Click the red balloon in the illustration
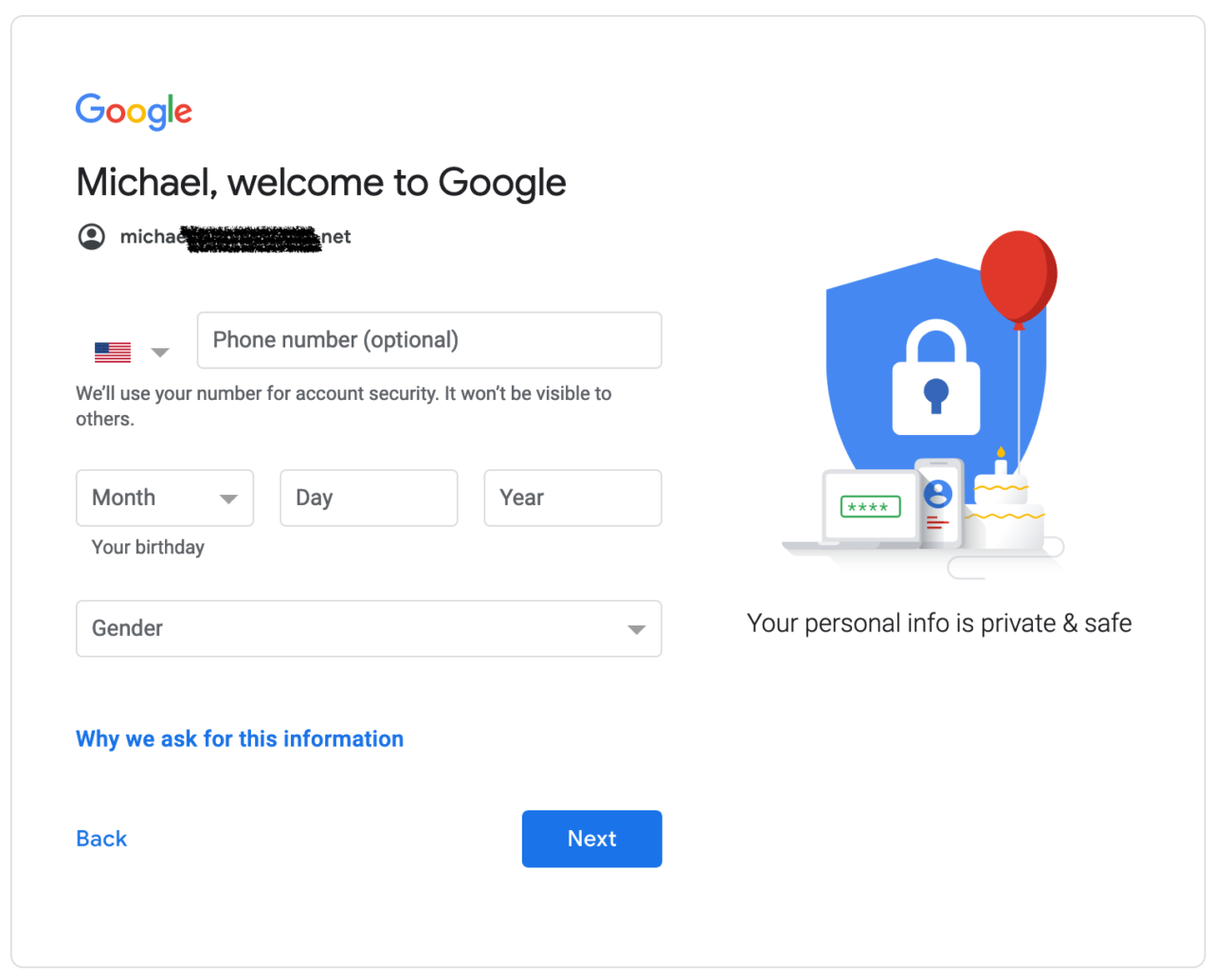This screenshot has height=980, width=1213. point(1021,275)
